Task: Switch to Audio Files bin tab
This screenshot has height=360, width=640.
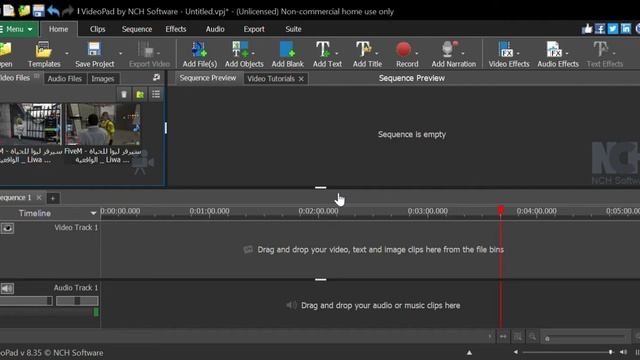Action: [x=64, y=78]
